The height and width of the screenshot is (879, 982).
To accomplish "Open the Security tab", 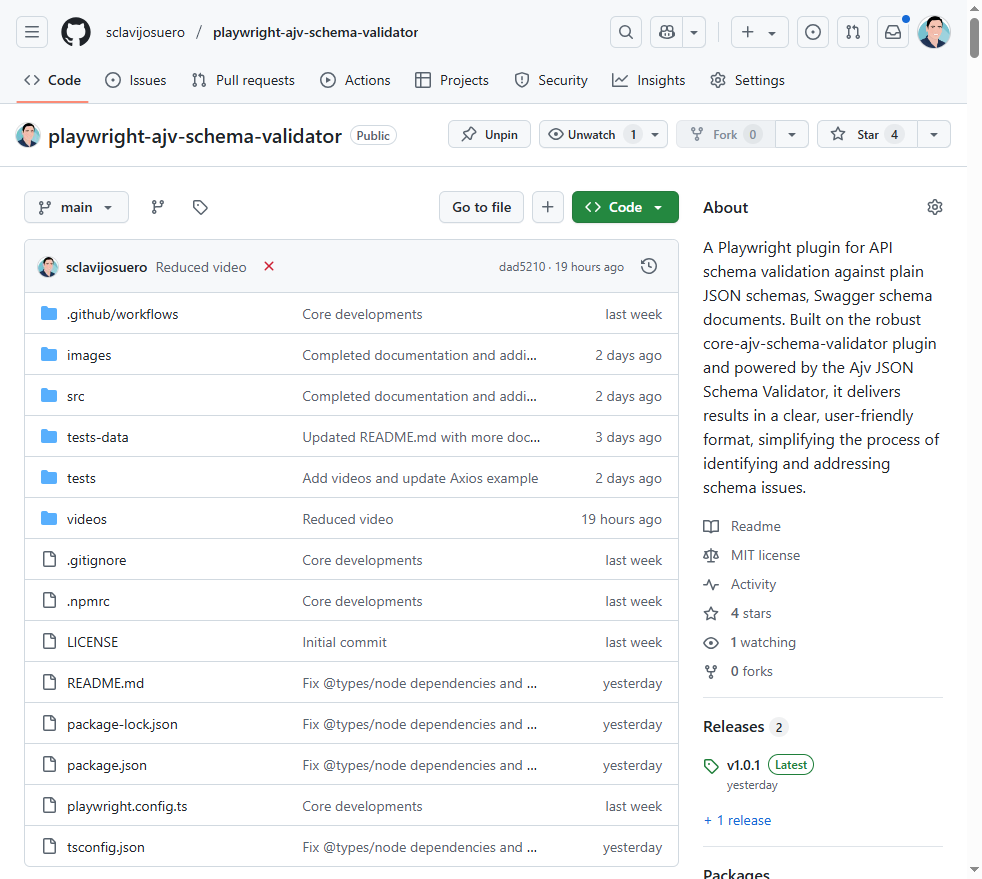I will pos(551,81).
